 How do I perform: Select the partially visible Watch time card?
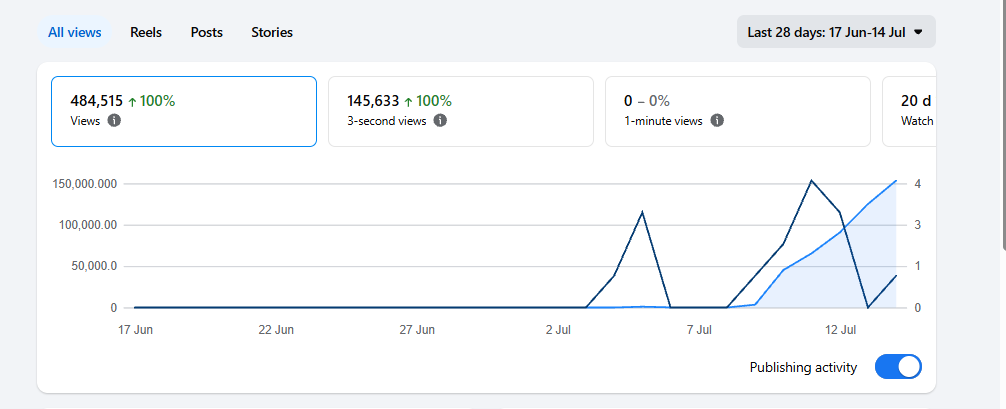click(909, 112)
